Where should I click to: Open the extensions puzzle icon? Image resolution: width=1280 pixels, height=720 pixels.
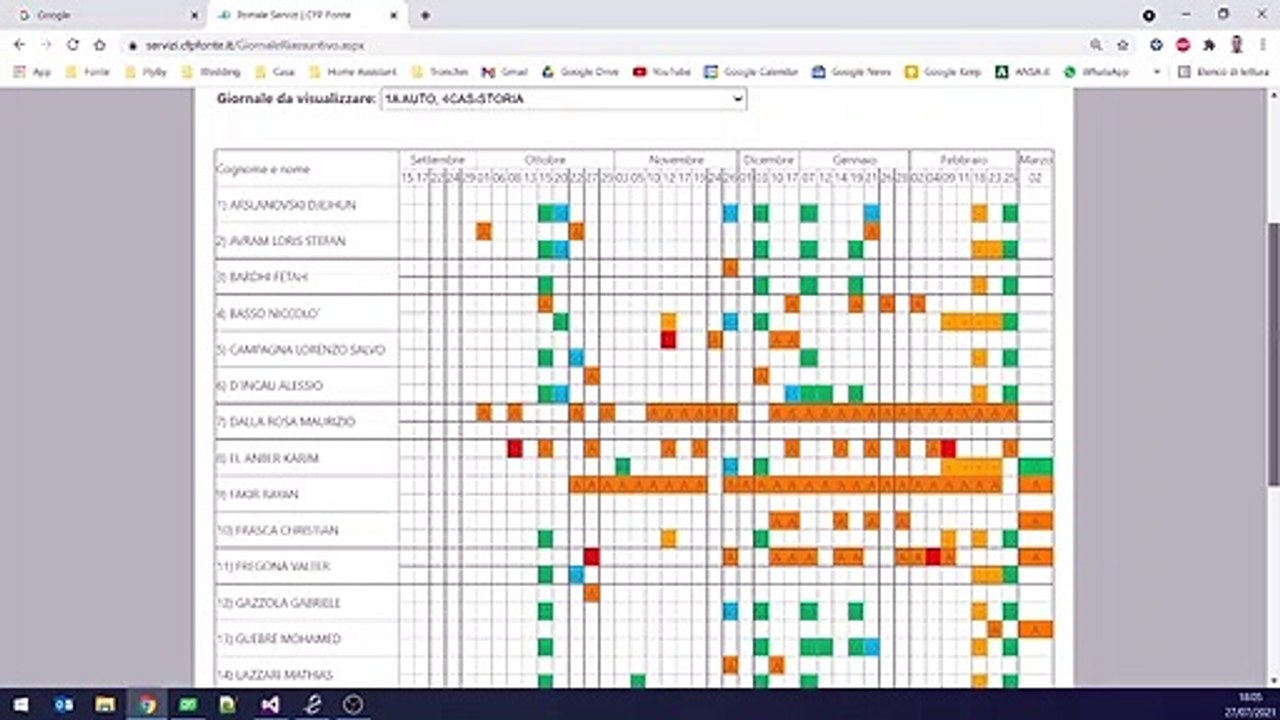[x=1209, y=45]
